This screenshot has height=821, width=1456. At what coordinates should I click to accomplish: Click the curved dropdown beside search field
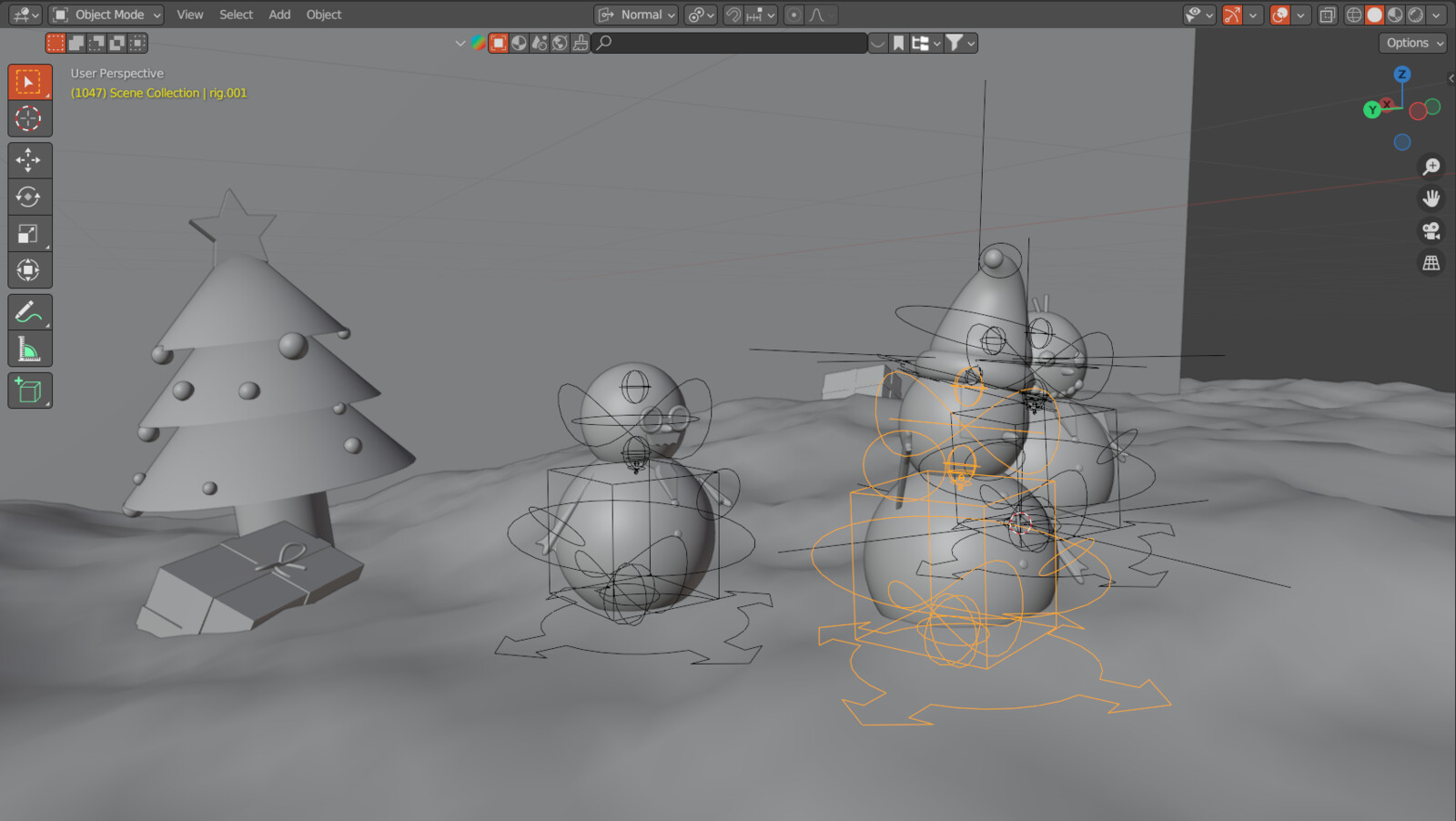point(878,43)
